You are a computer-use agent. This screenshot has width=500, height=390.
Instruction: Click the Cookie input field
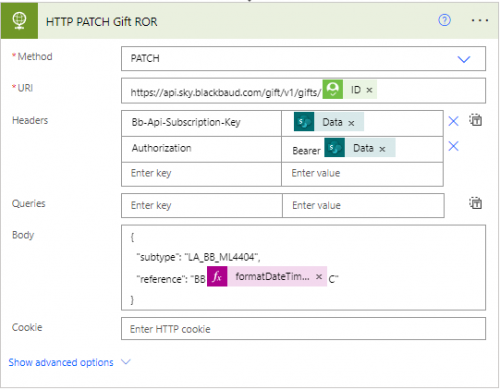point(303,329)
